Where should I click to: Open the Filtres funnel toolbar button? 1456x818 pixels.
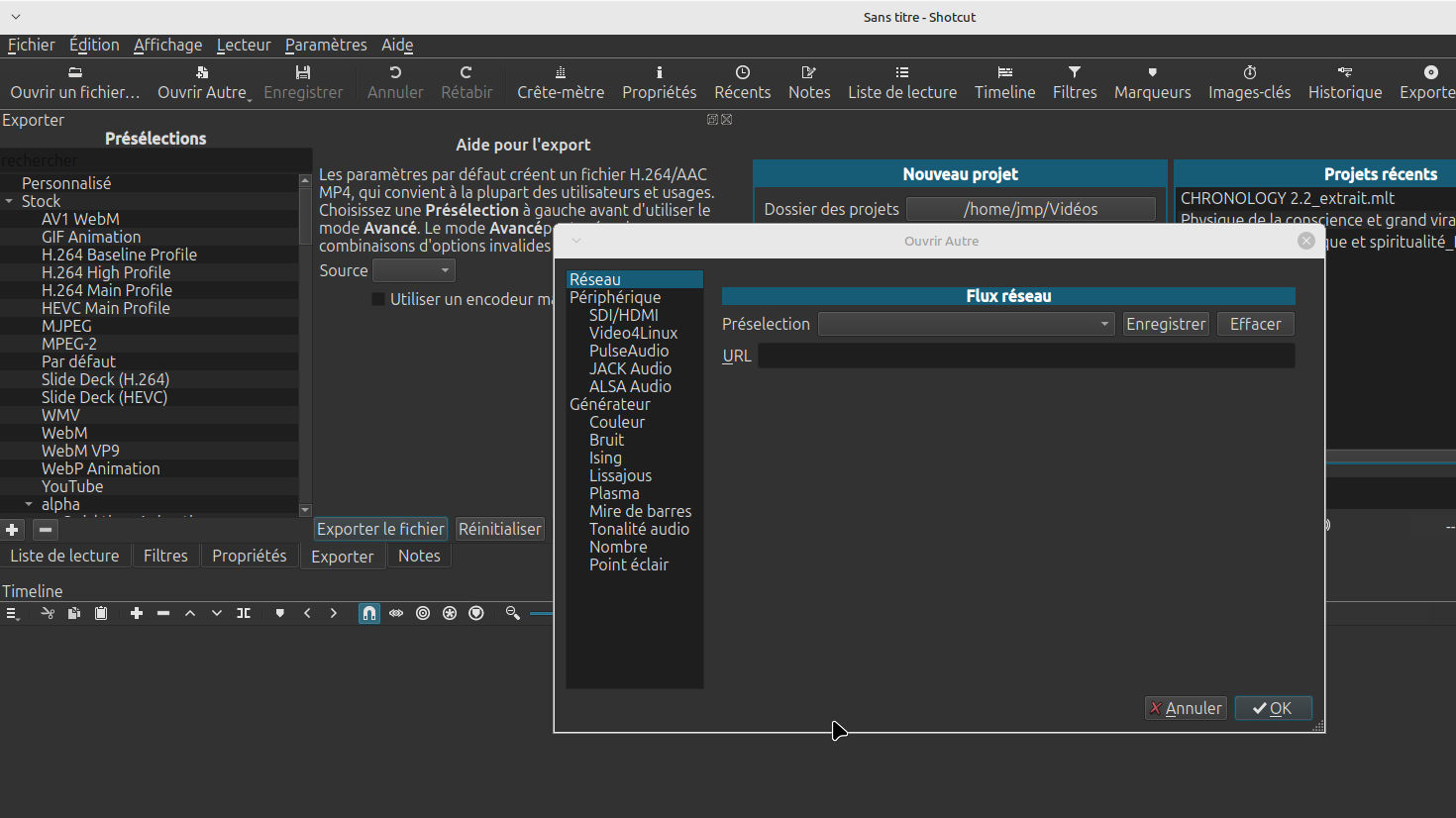coord(1074,82)
